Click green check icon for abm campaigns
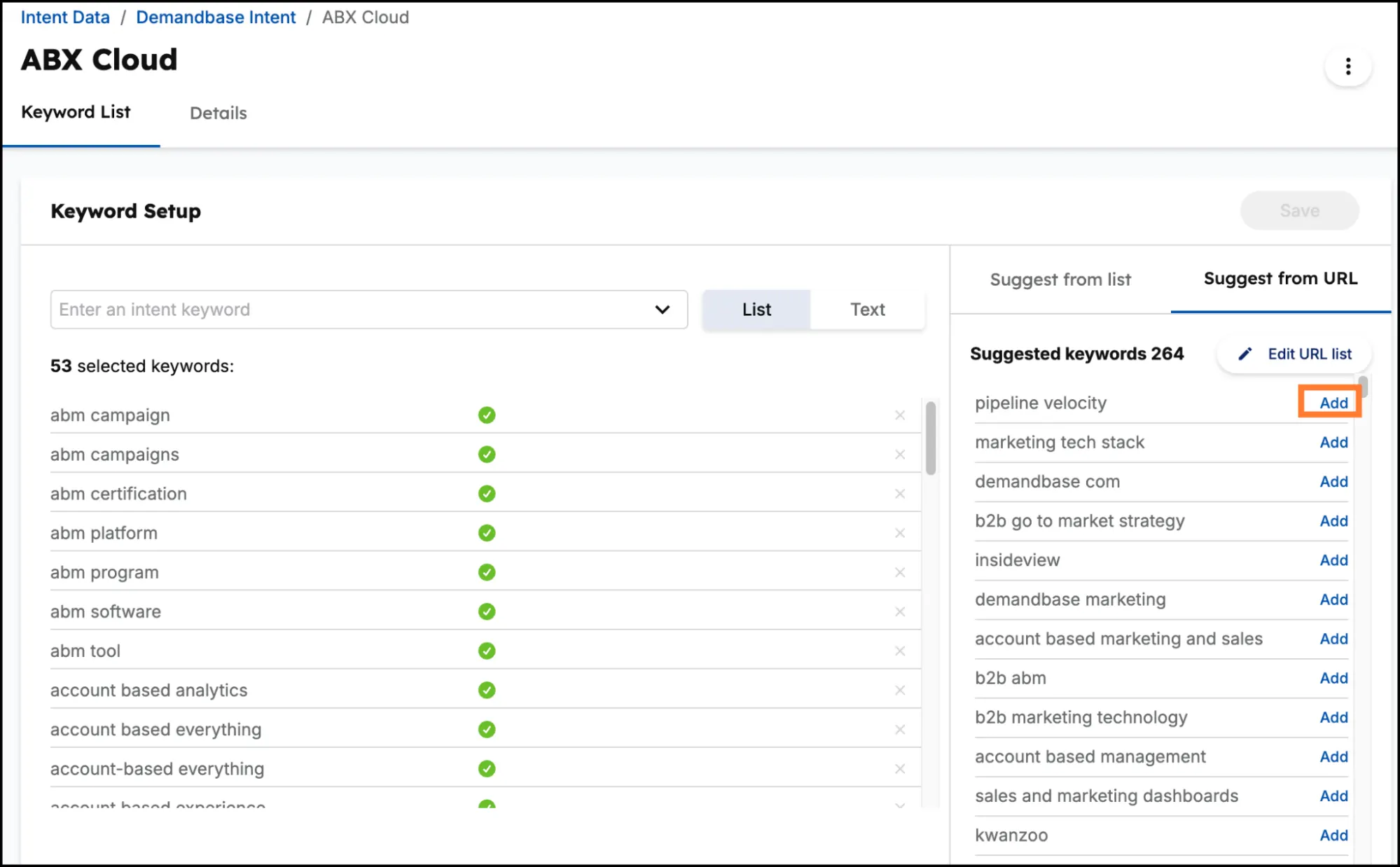This screenshot has width=1400, height=867. tap(487, 455)
